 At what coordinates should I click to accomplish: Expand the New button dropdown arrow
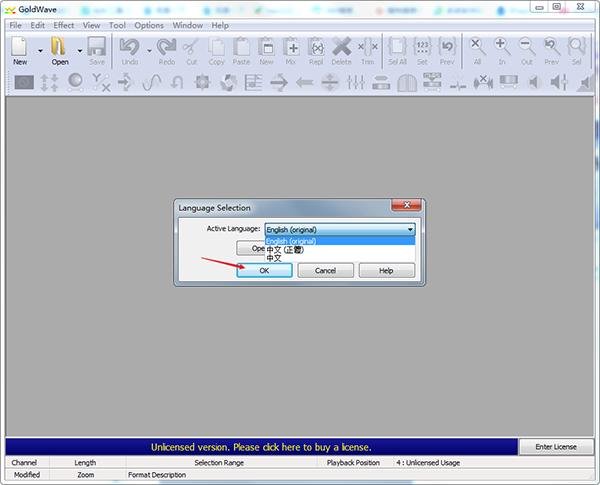pyautogui.click(x=40, y=51)
